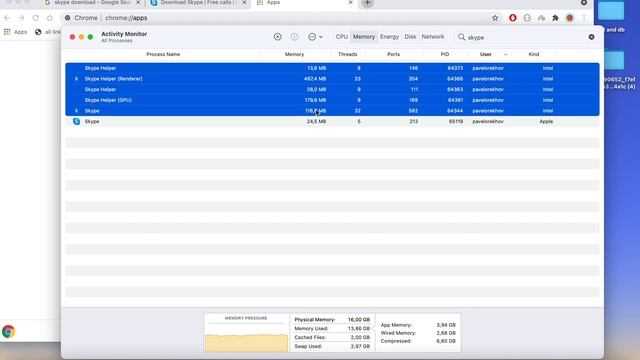The height and width of the screenshot is (360, 640).
Task: Open the top desktop folder
Action: [611, 11]
